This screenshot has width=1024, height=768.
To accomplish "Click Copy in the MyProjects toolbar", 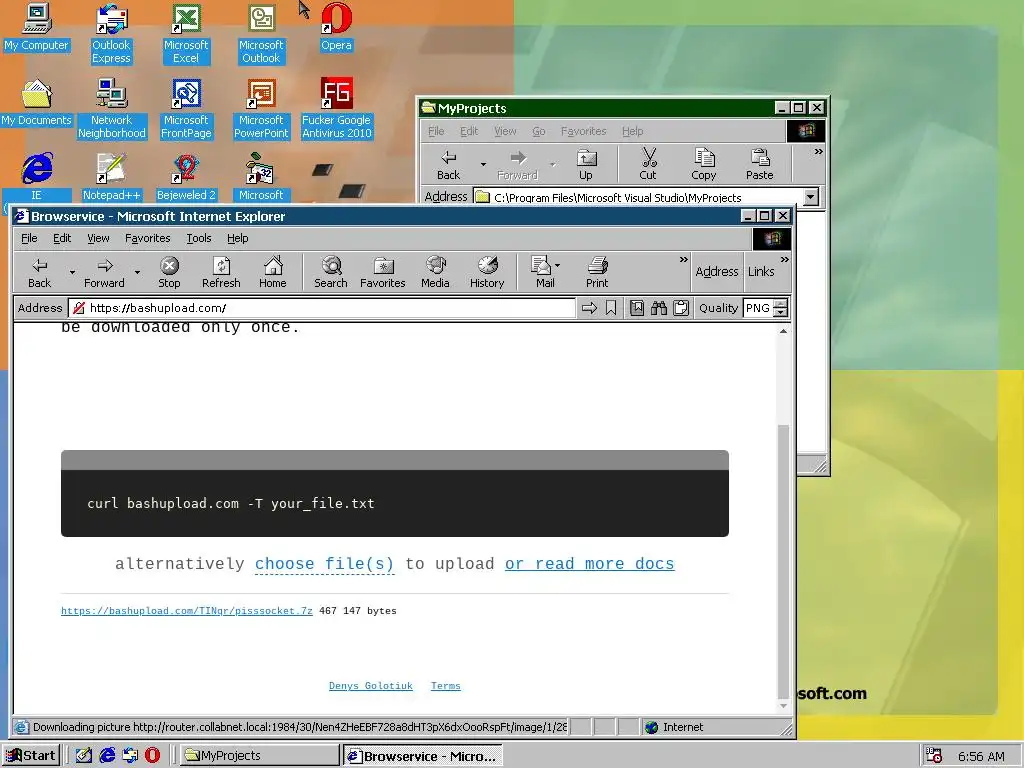I will pyautogui.click(x=703, y=165).
